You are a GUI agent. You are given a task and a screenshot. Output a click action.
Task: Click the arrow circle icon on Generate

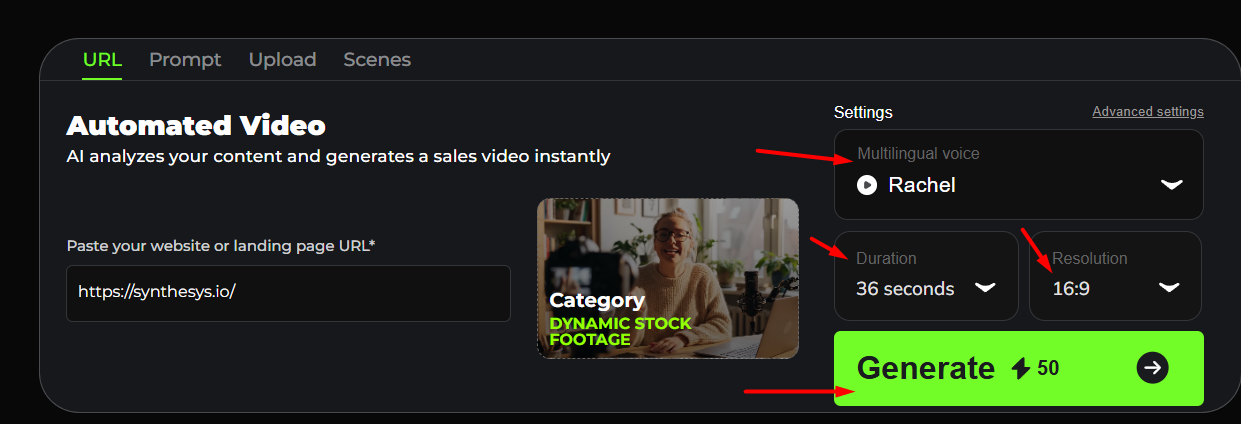1153,368
